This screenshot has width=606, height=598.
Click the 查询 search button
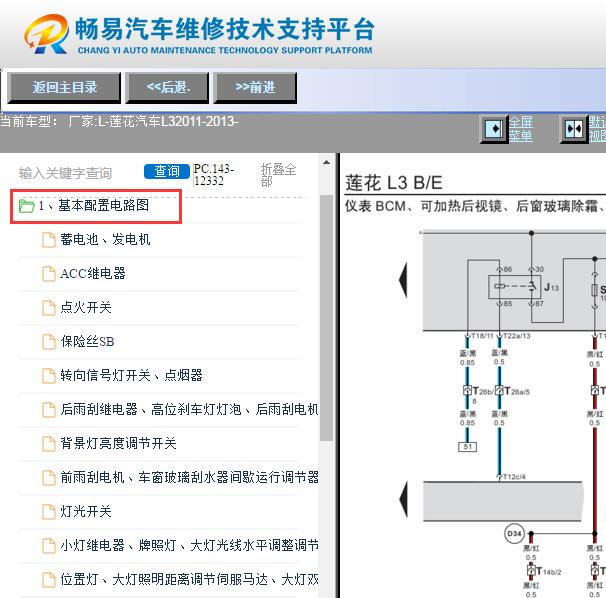(x=167, y=171)
